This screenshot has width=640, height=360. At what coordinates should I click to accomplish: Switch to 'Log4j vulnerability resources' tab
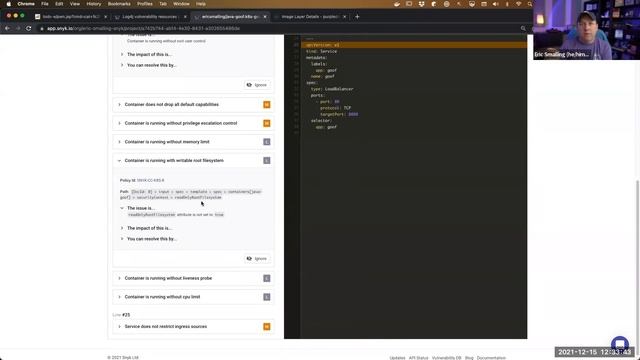tap(150, 17)
